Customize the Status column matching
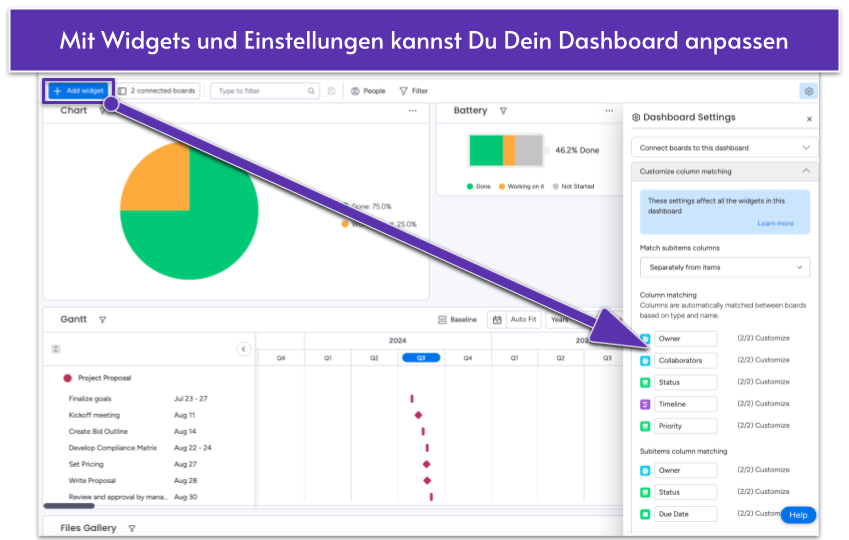Viewport: 849px width, 540px height. pyautogui.click(x=772, y=382)
